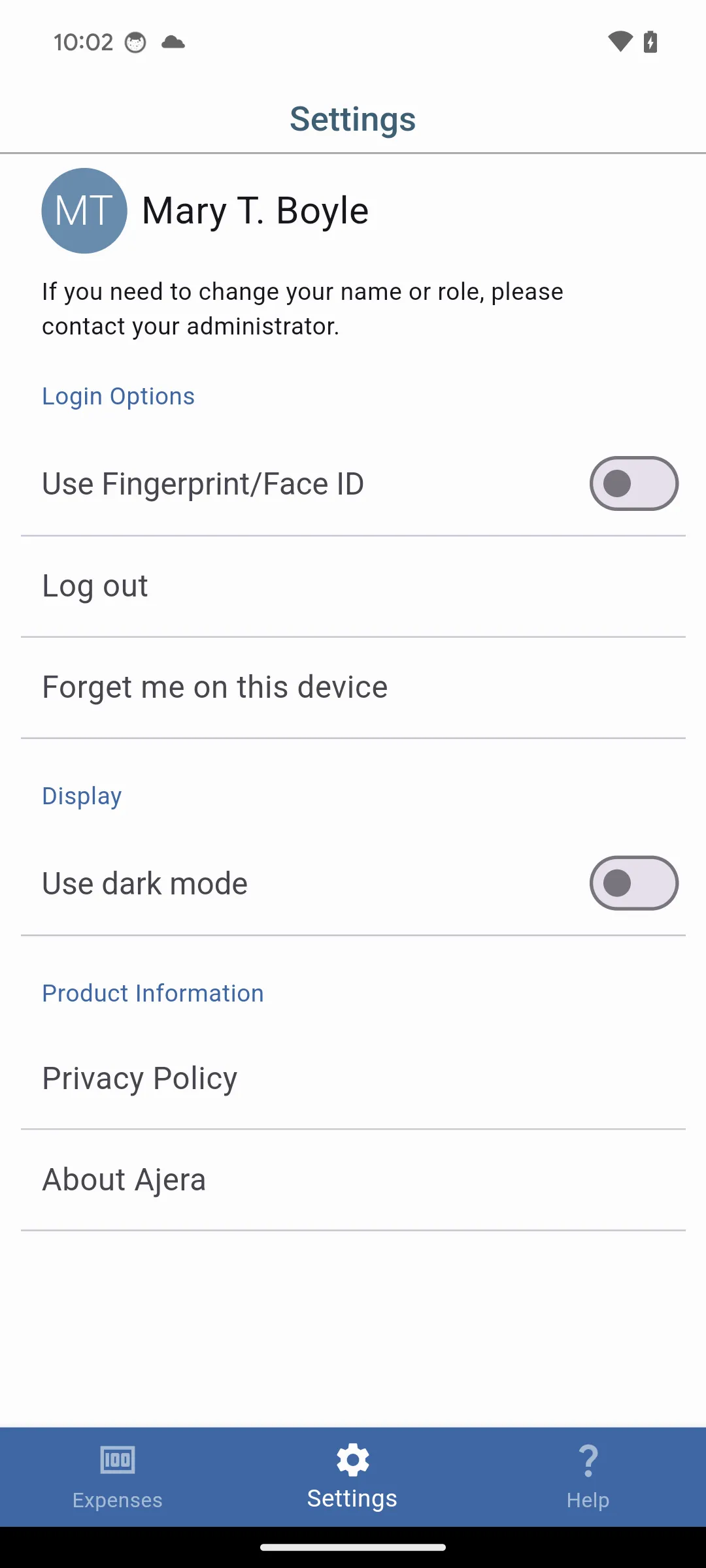Screen dimensions: 706x1568
Task: Enable the Use Fingerprint/Face ID switch
Action: tap(633, 483)
